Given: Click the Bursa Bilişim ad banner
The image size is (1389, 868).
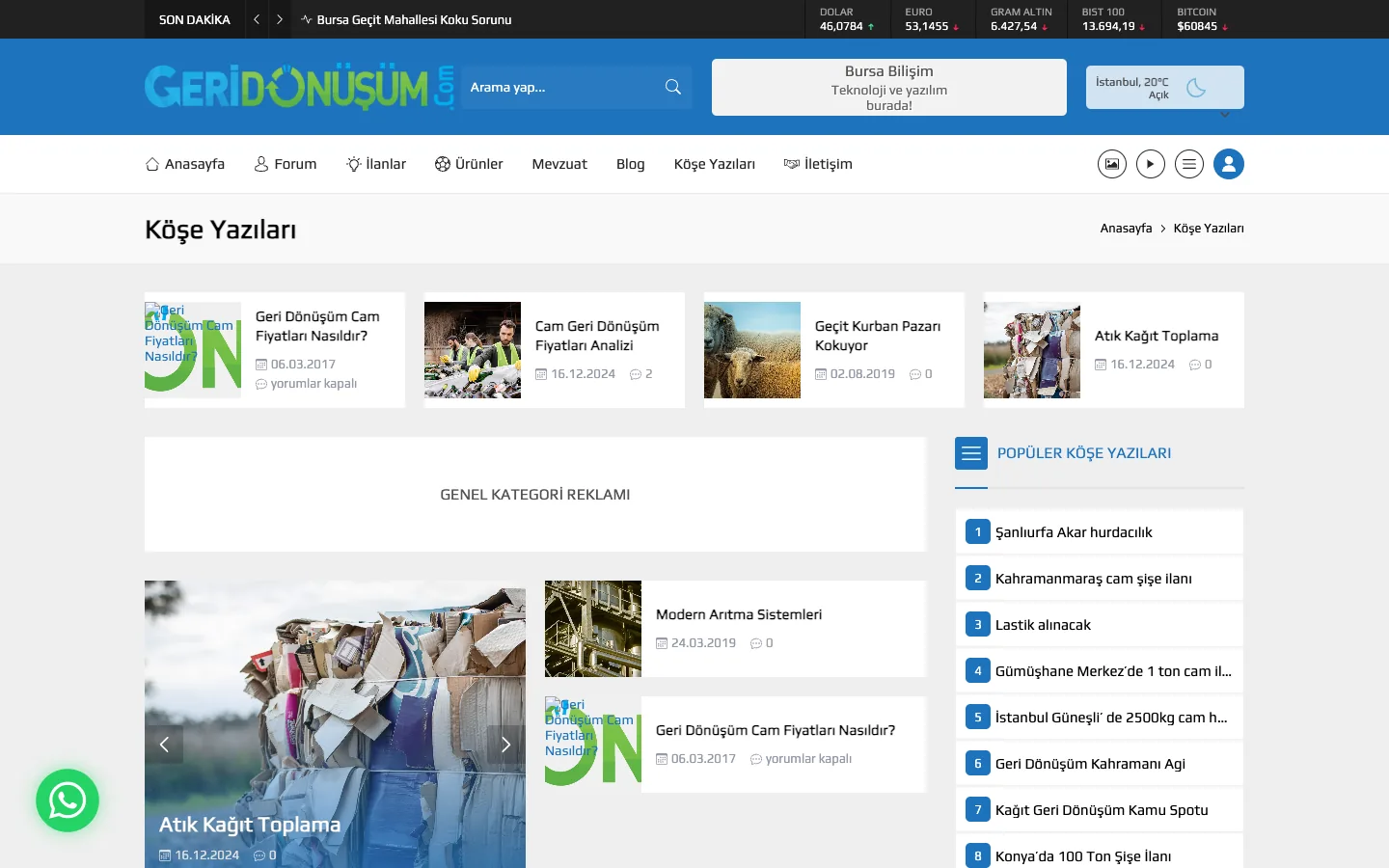Looking at the screenshot, I should 889,88.
